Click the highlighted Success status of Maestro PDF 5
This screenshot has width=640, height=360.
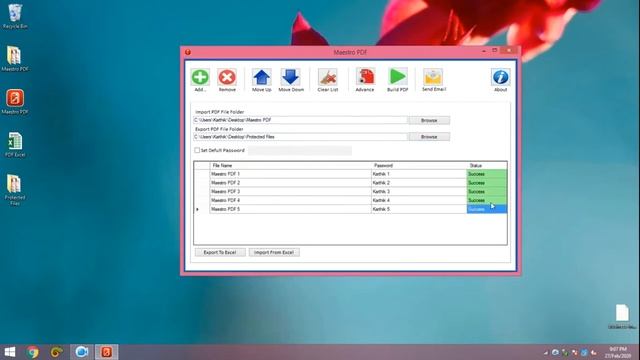487,209
